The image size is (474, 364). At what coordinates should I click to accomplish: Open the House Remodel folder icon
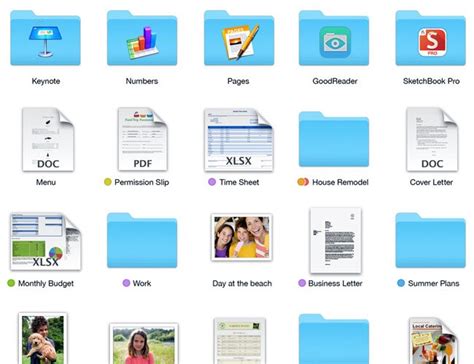pyautogui.click(x=334, y=139)
